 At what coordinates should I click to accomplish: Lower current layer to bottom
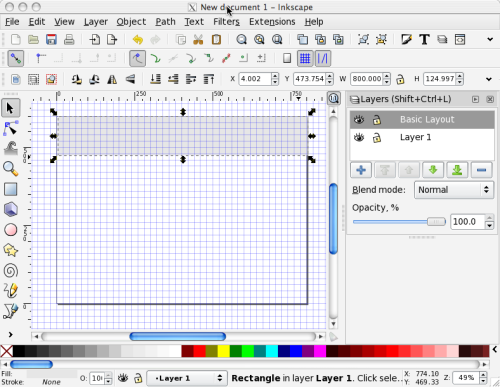(x=457, y=170)
